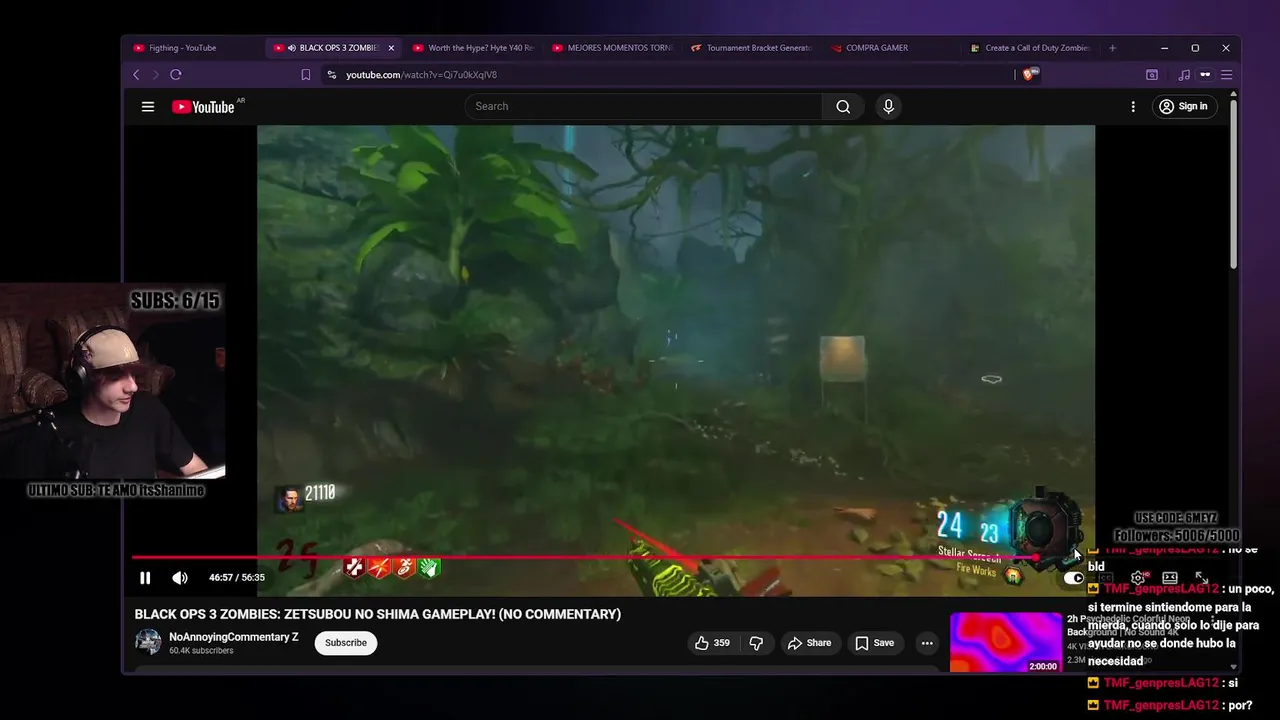Click the 46:57 / 56:35 time display

pyautogui.click(x=237, y=578)
